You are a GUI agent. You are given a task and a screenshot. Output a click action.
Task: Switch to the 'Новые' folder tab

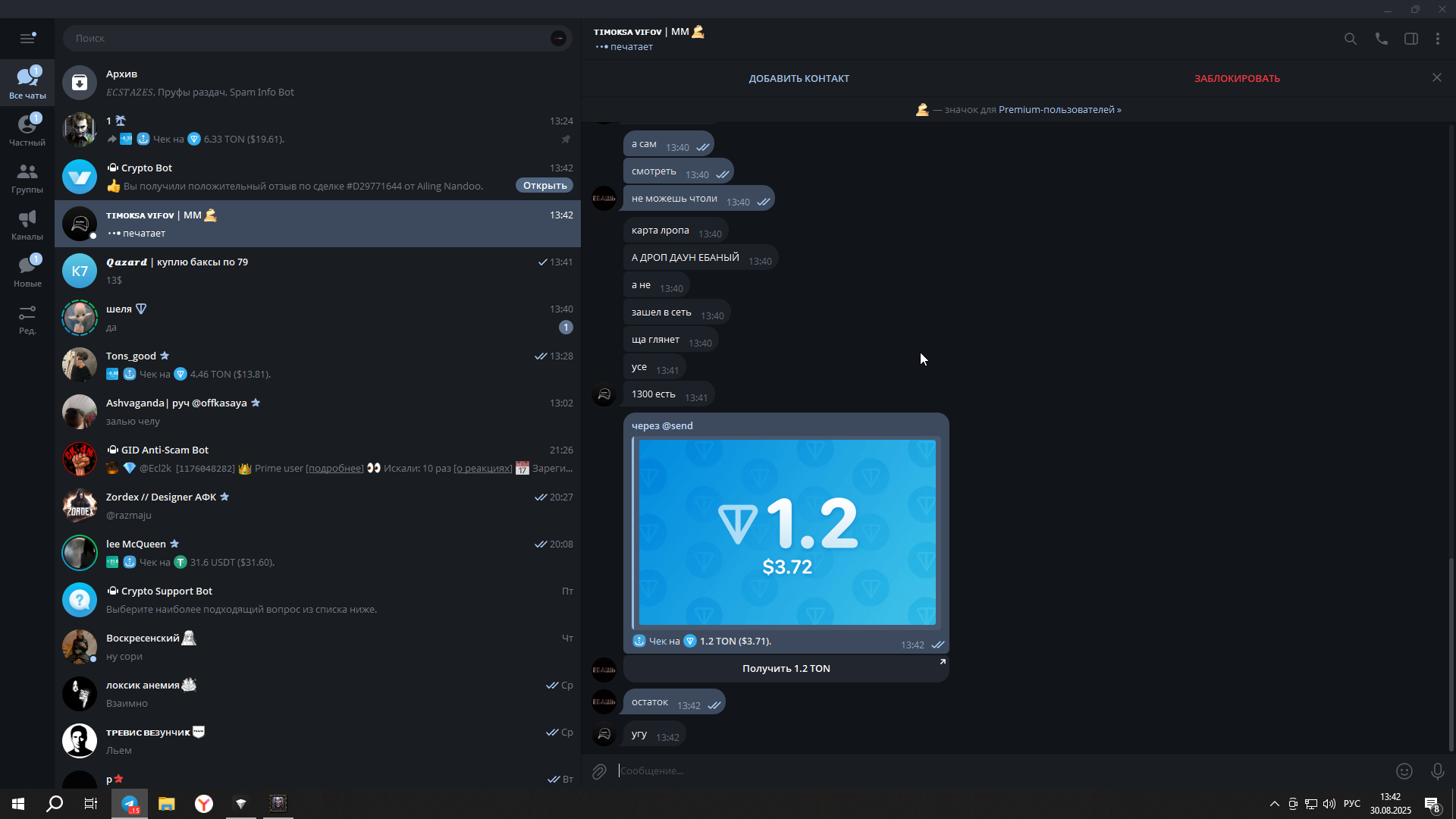(x=27, y=271)
